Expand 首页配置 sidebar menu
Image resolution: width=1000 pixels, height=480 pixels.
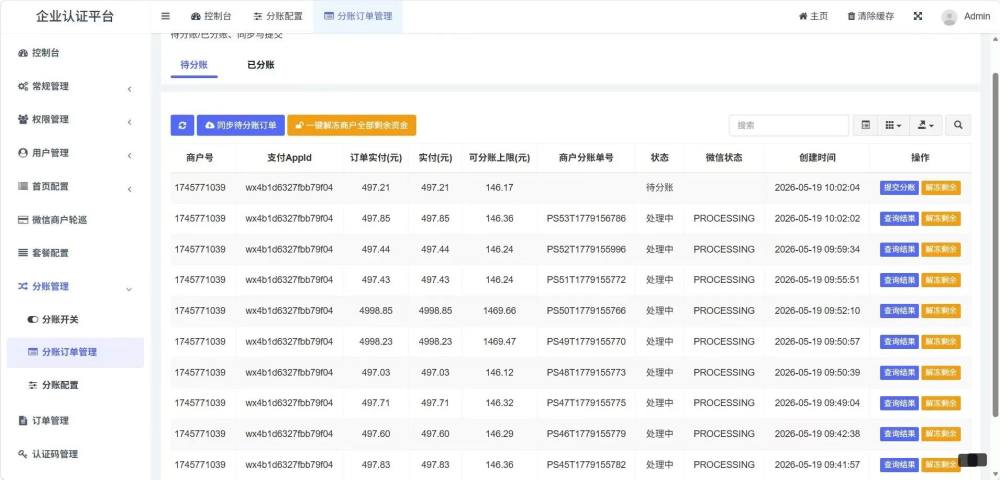75,186
